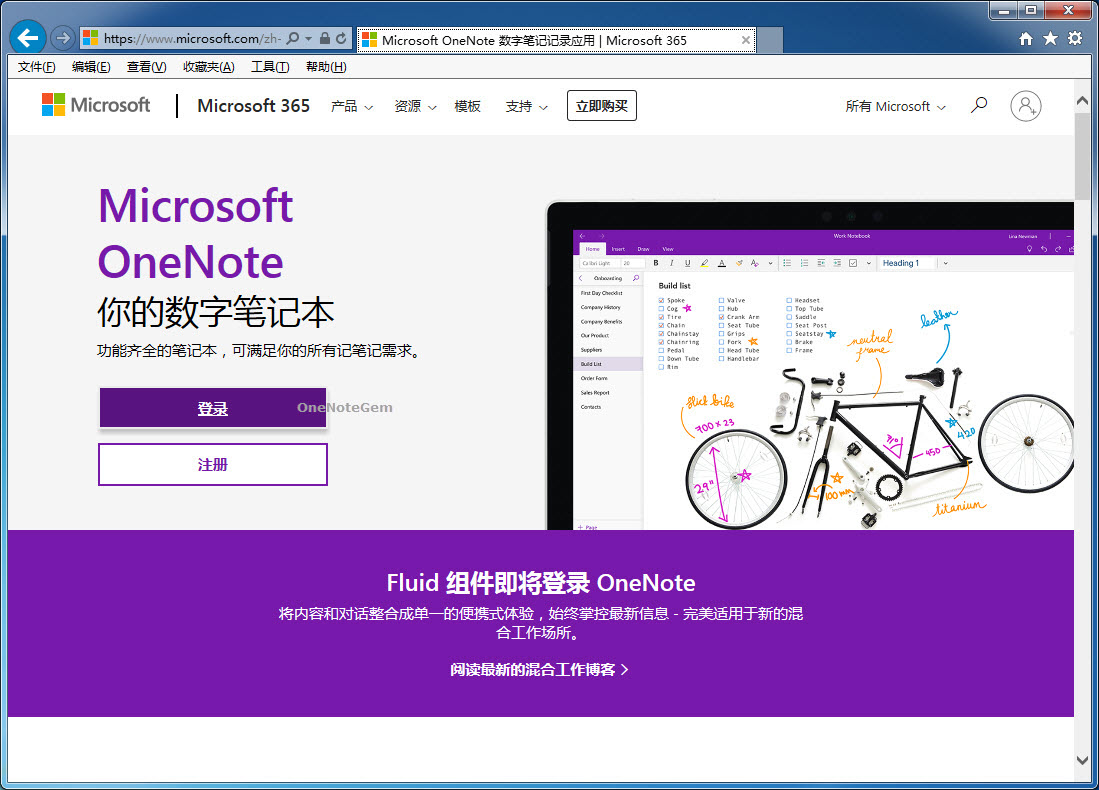Click the padlock security icon
The width and height of the screenshot is (1099, 790).
[325, 39]
